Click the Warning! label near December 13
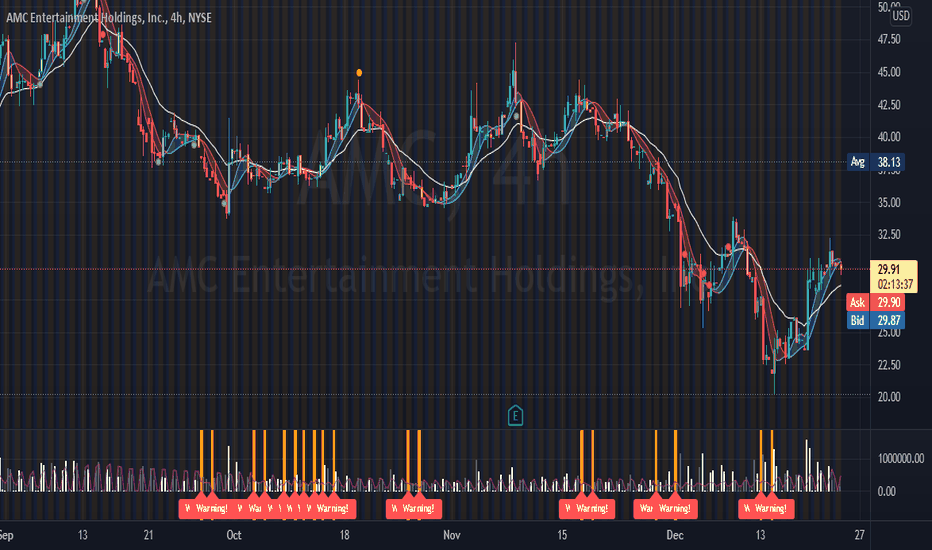Screen dimensions: 932x550 pyautogui.click(x=771, y=509)
